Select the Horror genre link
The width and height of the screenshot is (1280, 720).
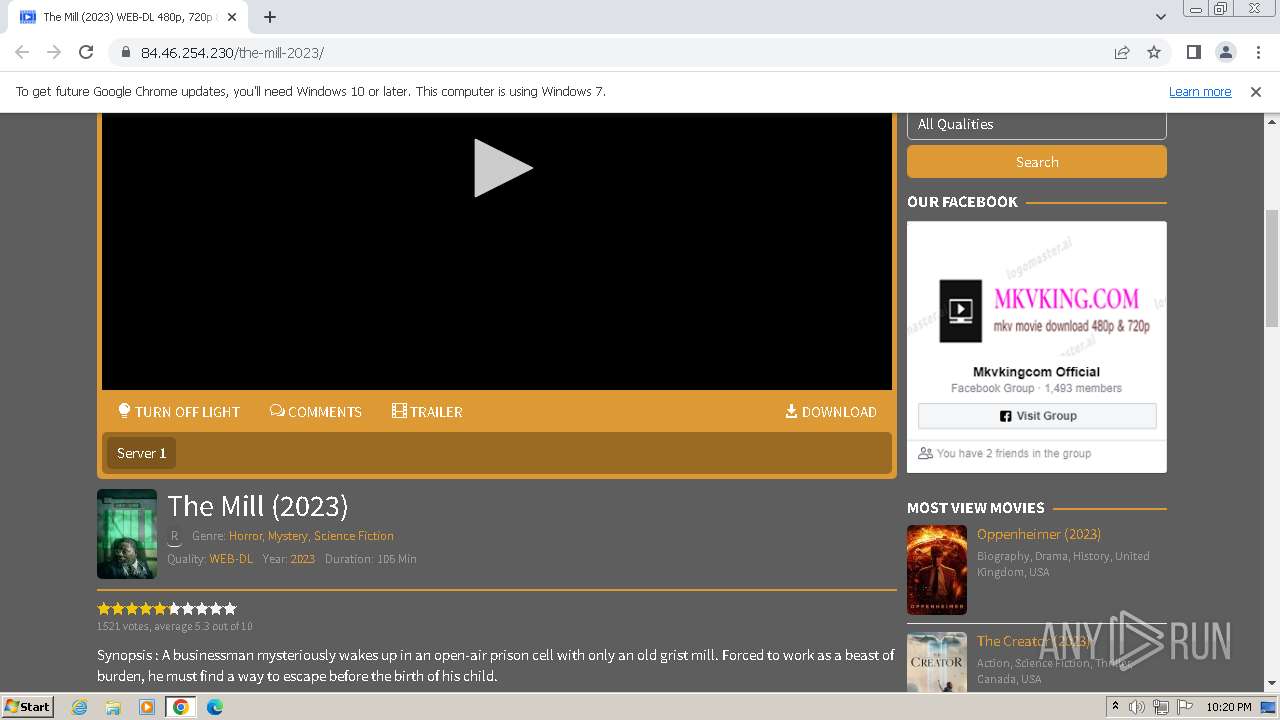(x=245, y=536)
